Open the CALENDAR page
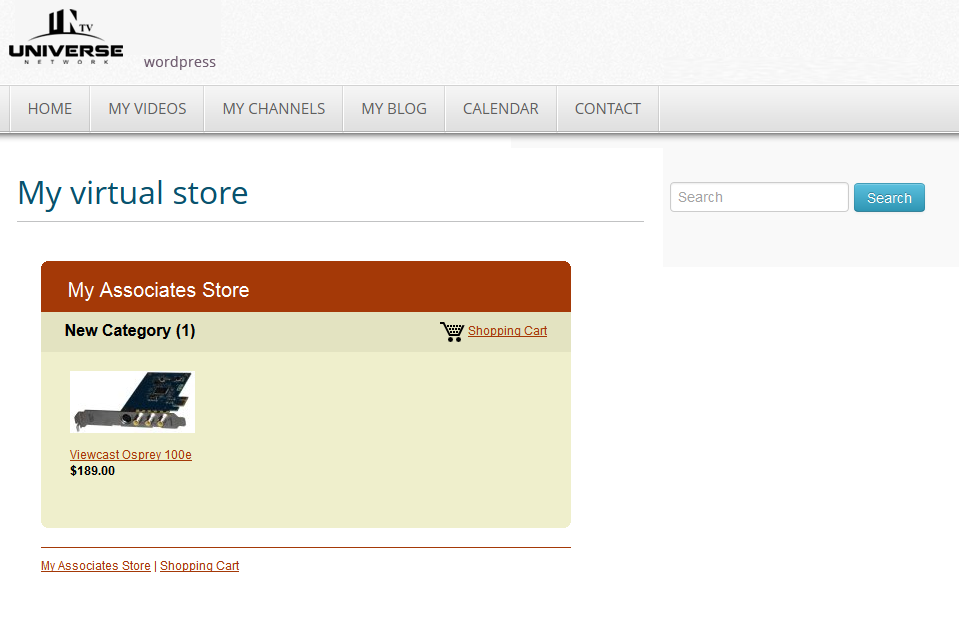The image size is (959, 620). [500, 109]
